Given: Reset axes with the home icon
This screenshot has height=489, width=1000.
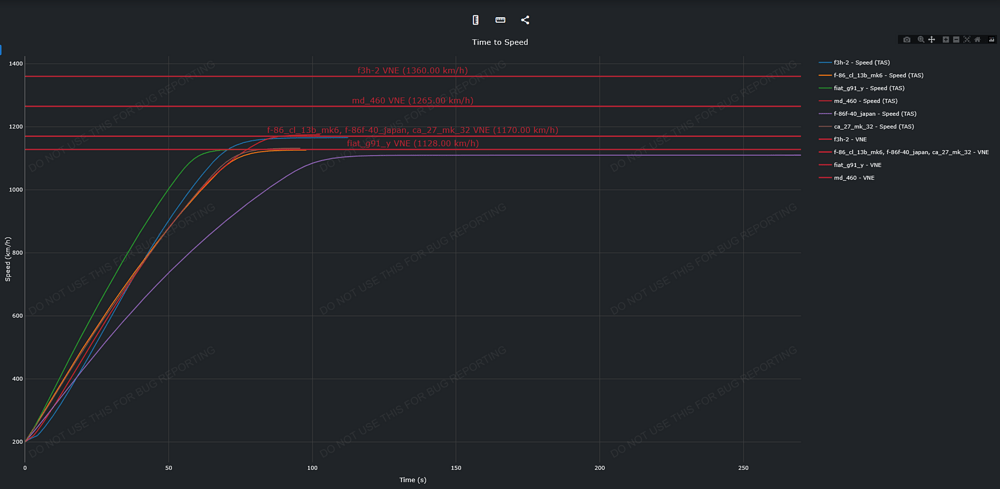Looking at the screenshot, I should pos(977,40).
